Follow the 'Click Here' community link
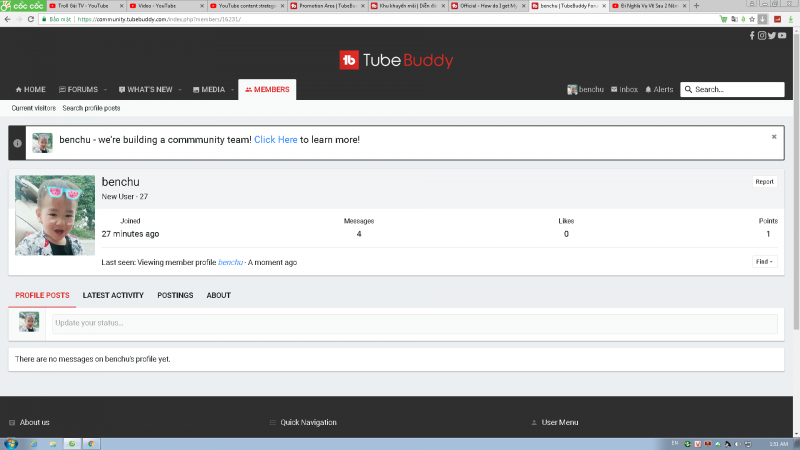The height and width of the screenshot is (450, 800). [275, 140]
